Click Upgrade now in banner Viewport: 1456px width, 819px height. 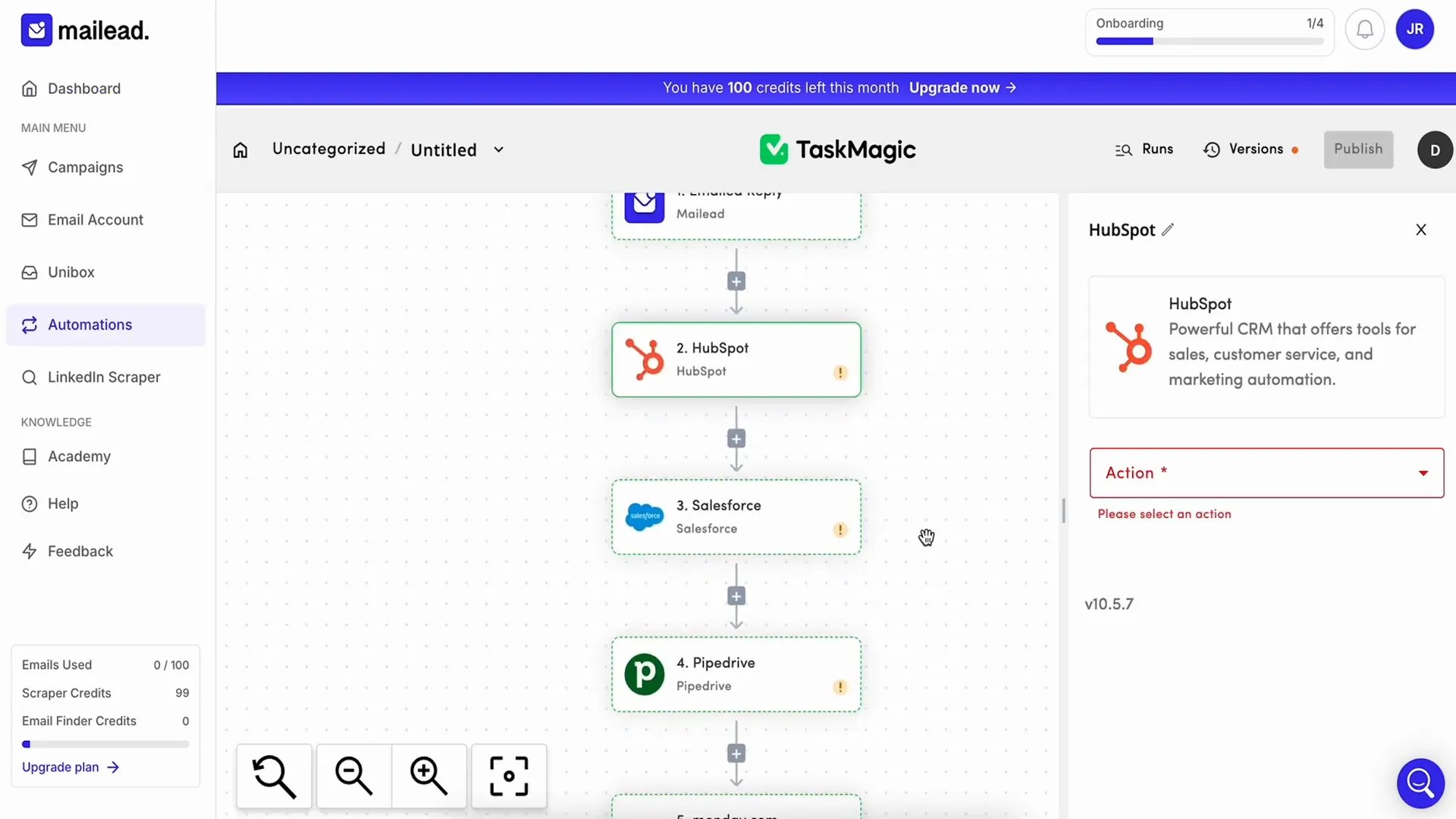pyautogui.click(x=962, y=88)
